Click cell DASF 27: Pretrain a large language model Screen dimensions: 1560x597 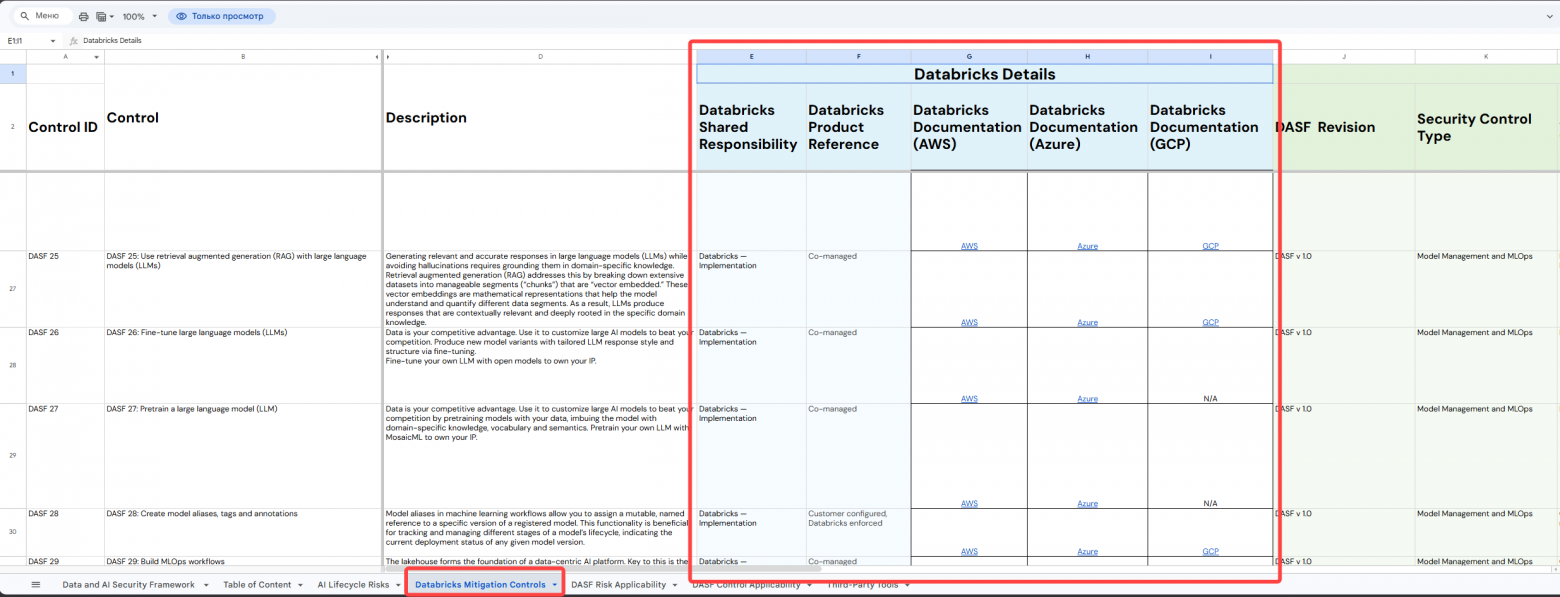click(x=243, y=456)
